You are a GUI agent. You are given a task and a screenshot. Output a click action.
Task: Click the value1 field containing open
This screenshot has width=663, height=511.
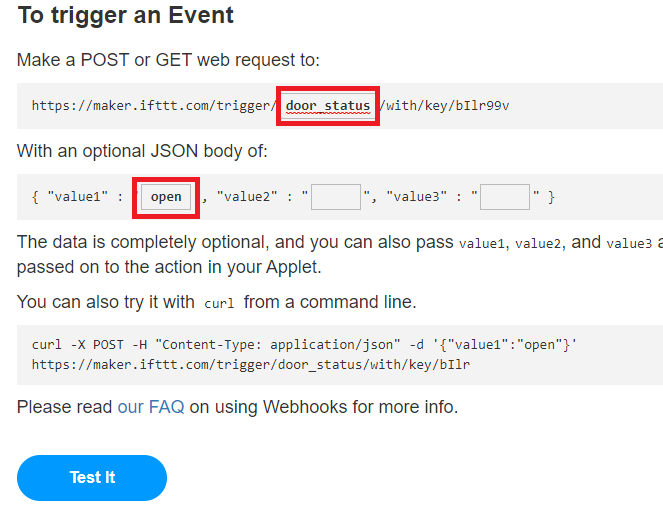[x=166, y=196]
